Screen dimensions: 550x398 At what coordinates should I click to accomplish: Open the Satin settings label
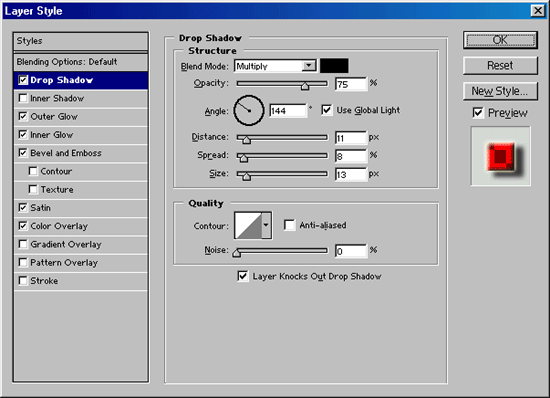pos(40,208)
